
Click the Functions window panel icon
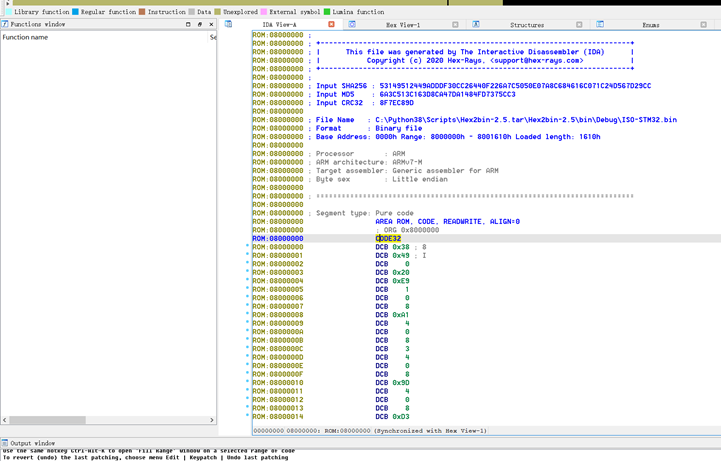[x=5, y=24]
